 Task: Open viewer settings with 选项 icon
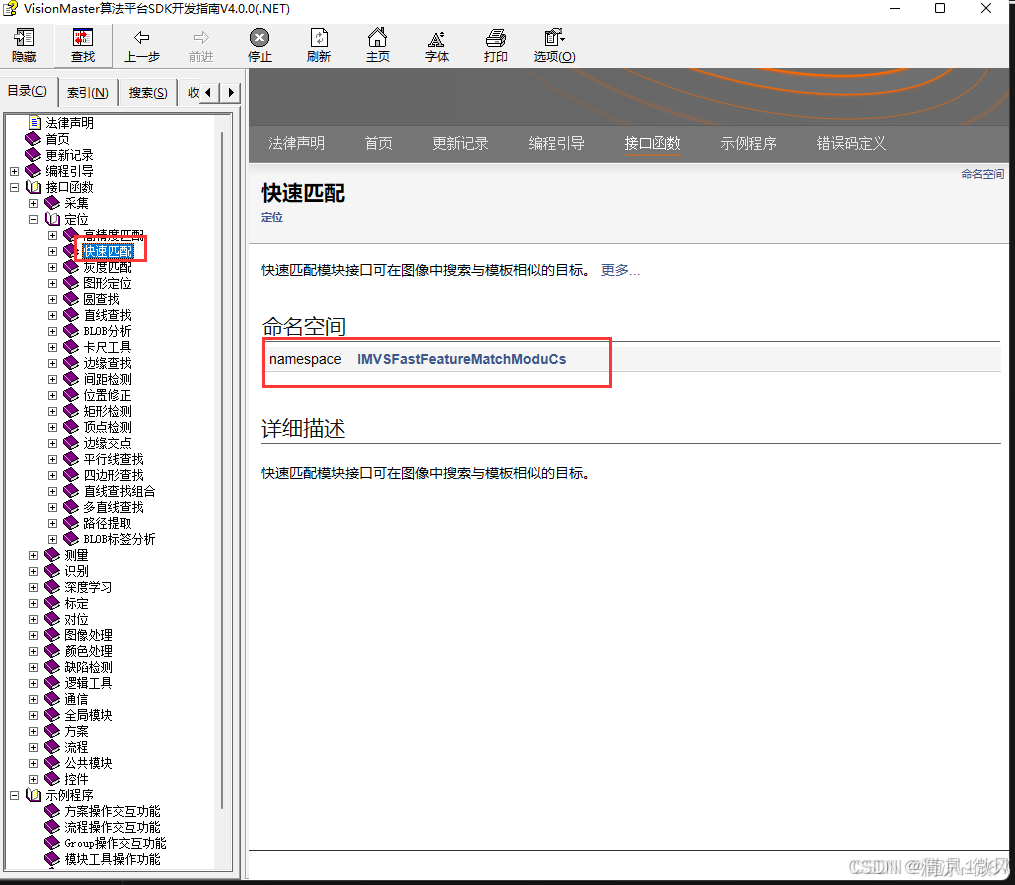coord(553,45)
